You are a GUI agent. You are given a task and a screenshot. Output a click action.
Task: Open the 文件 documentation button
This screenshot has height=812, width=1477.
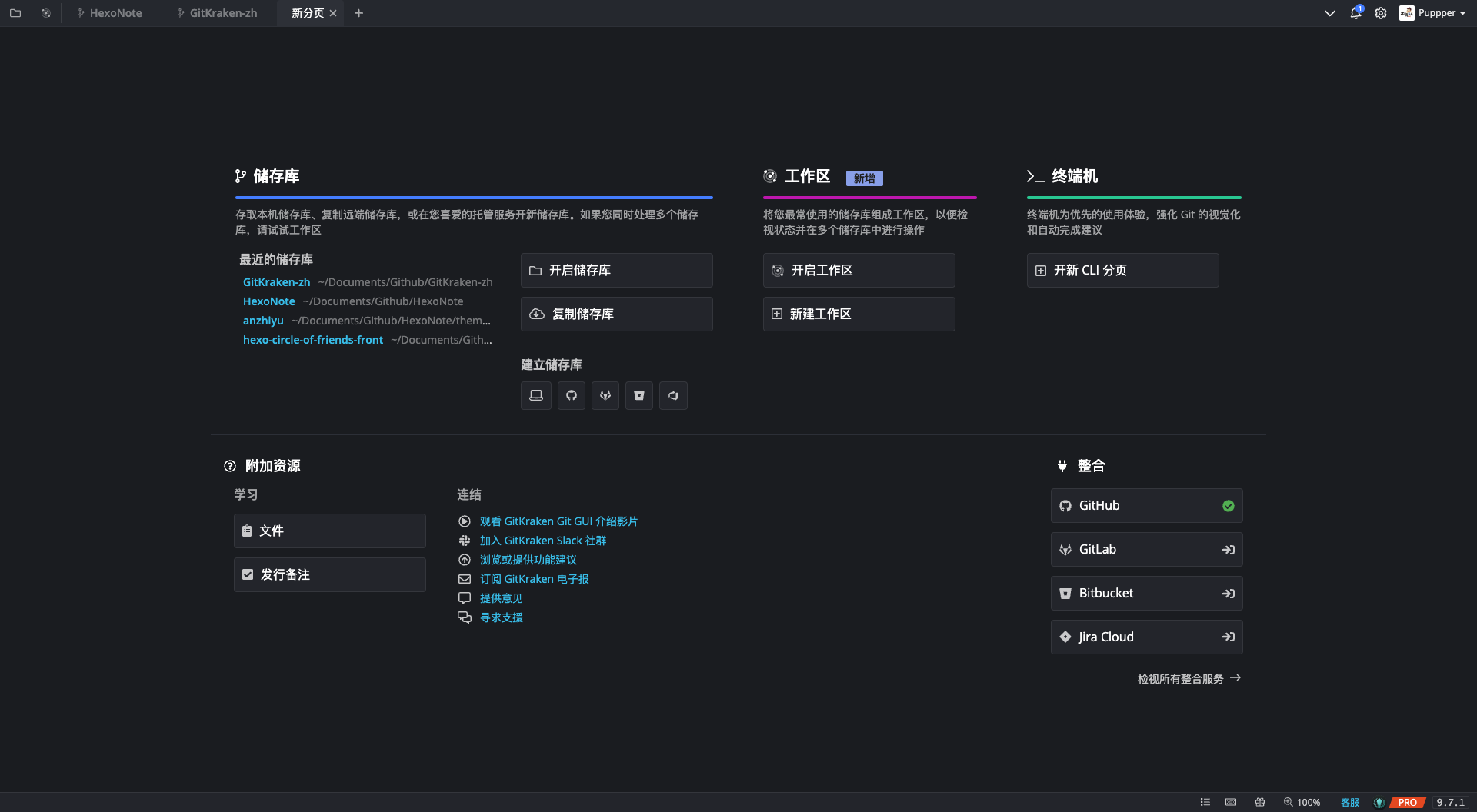pyautogui.click(x=330, y=531)
